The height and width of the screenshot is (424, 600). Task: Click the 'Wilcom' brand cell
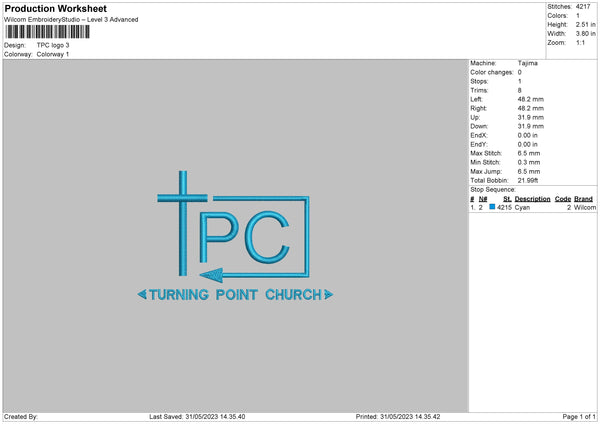pyautogui.click(x=585, y=207)
